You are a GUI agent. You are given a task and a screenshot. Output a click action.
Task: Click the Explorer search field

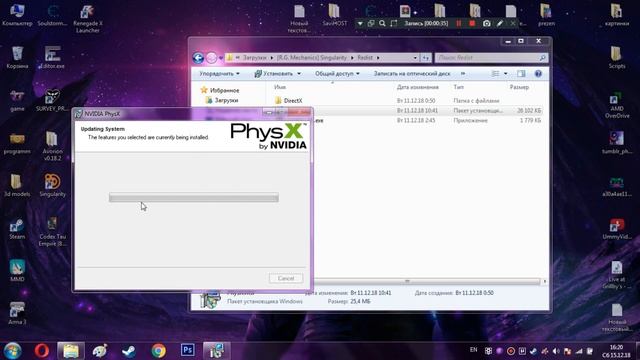coord(491,58)
